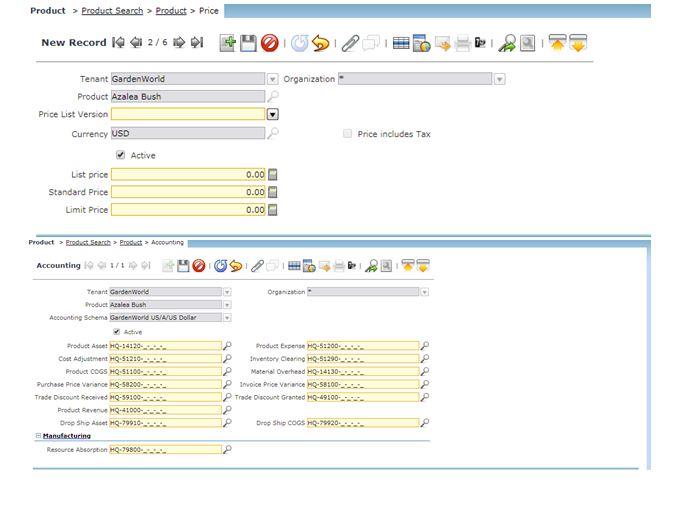700x521 pixels.
Task: Go to next record in Price toolbar
Action: [179, 42]
